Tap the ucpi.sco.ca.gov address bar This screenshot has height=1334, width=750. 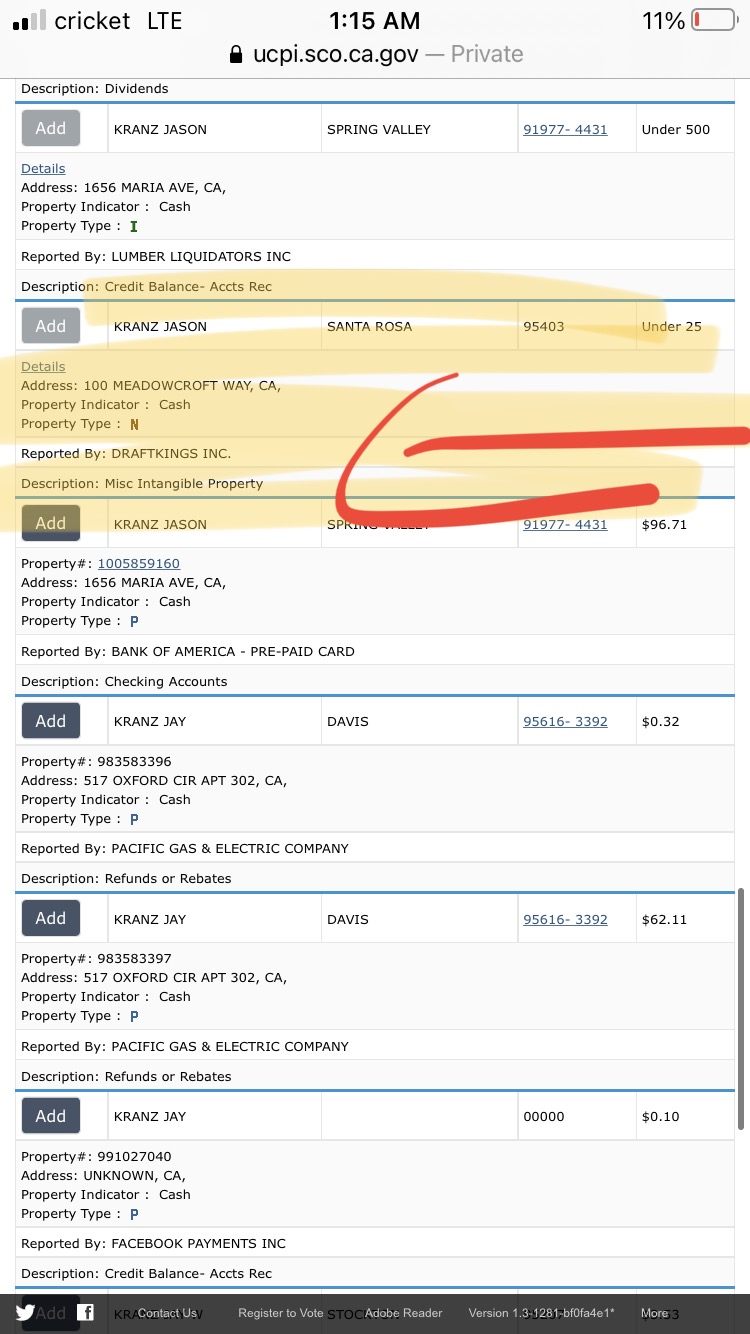(375, 54)
